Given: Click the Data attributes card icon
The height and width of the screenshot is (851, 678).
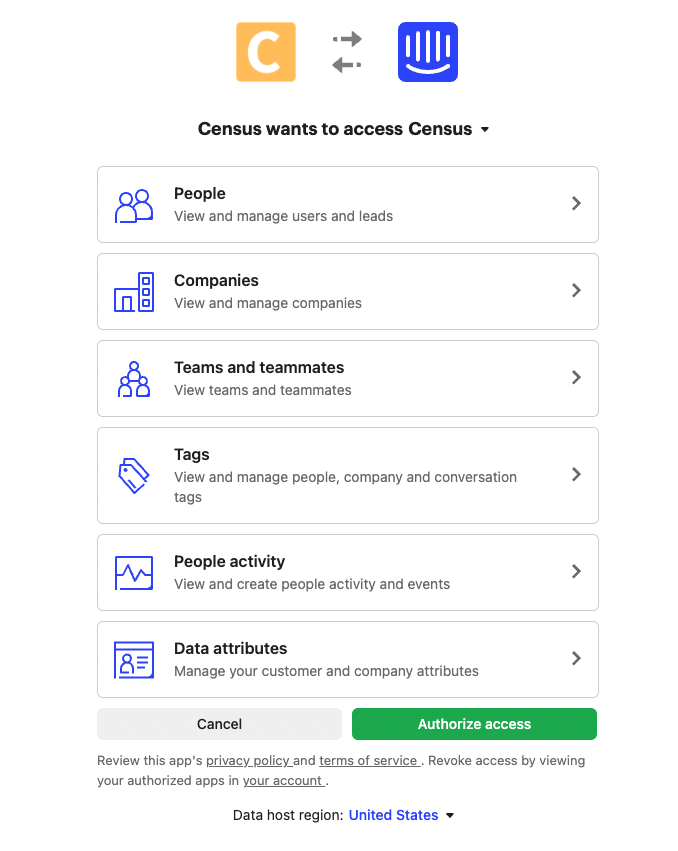Looking at the screenshot, I should tap(134, 660).
